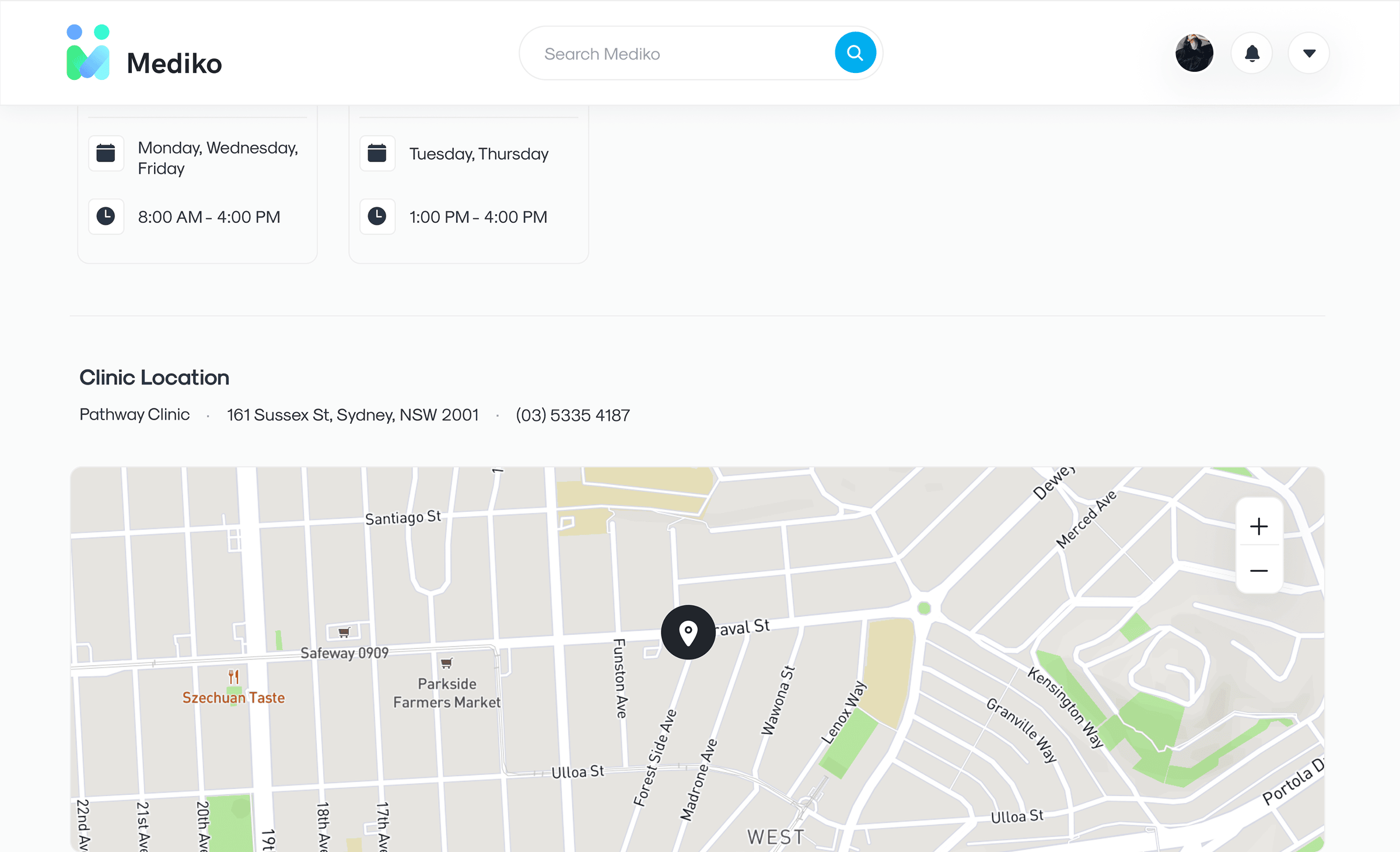Click clock icon beside 8:00 AM - 4:00 PM
1400x852 pixels.
point(106,217)
